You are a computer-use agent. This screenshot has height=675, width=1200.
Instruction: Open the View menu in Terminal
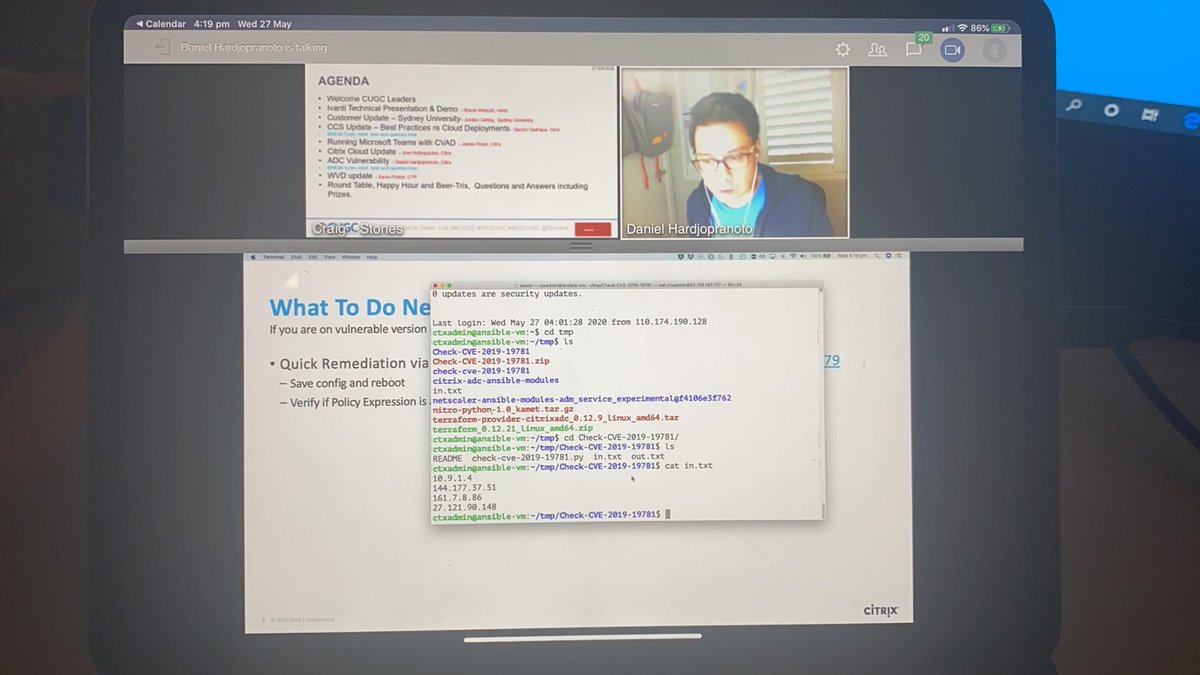click(x=329, y=257)
